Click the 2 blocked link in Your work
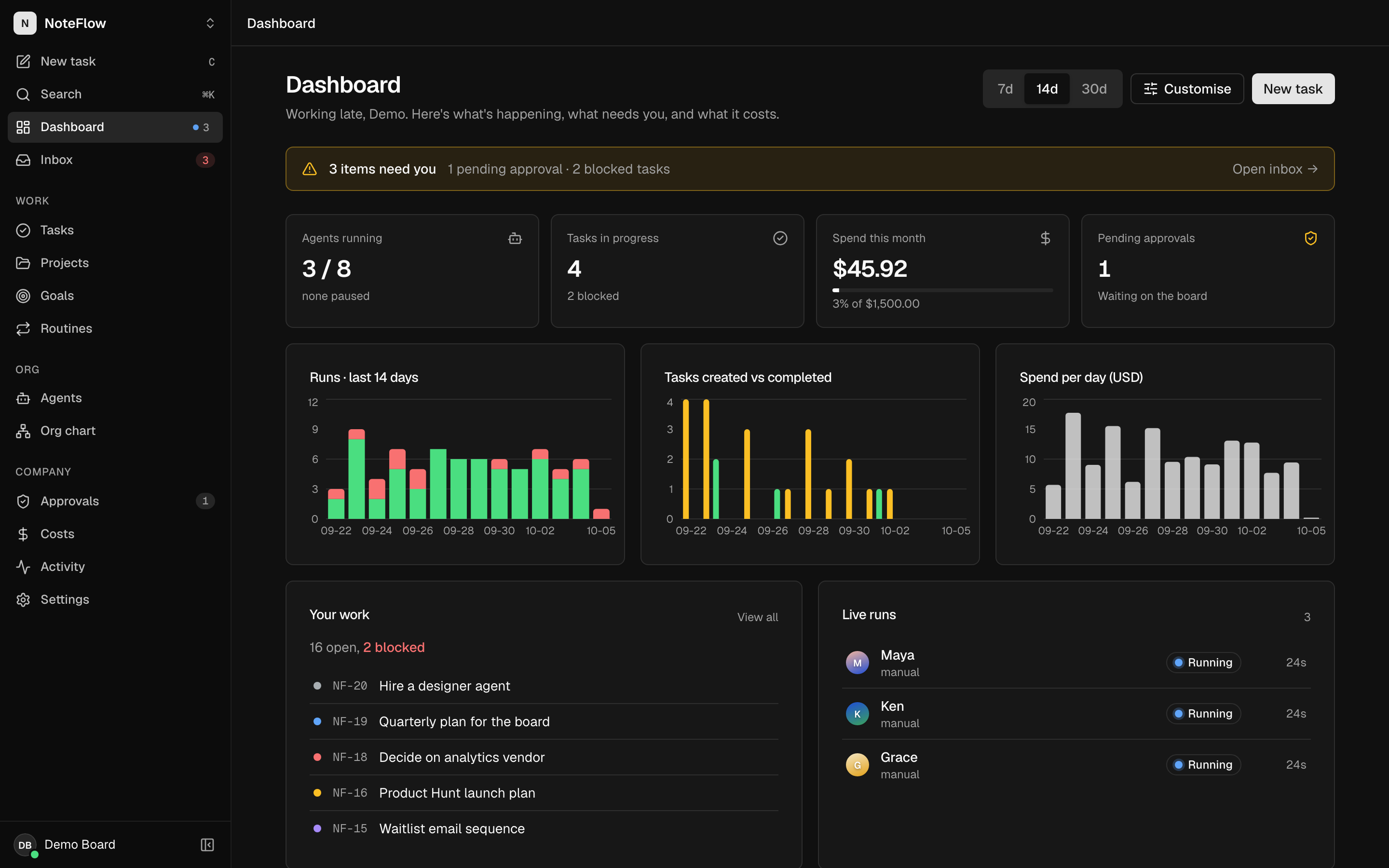 [394, 648]
